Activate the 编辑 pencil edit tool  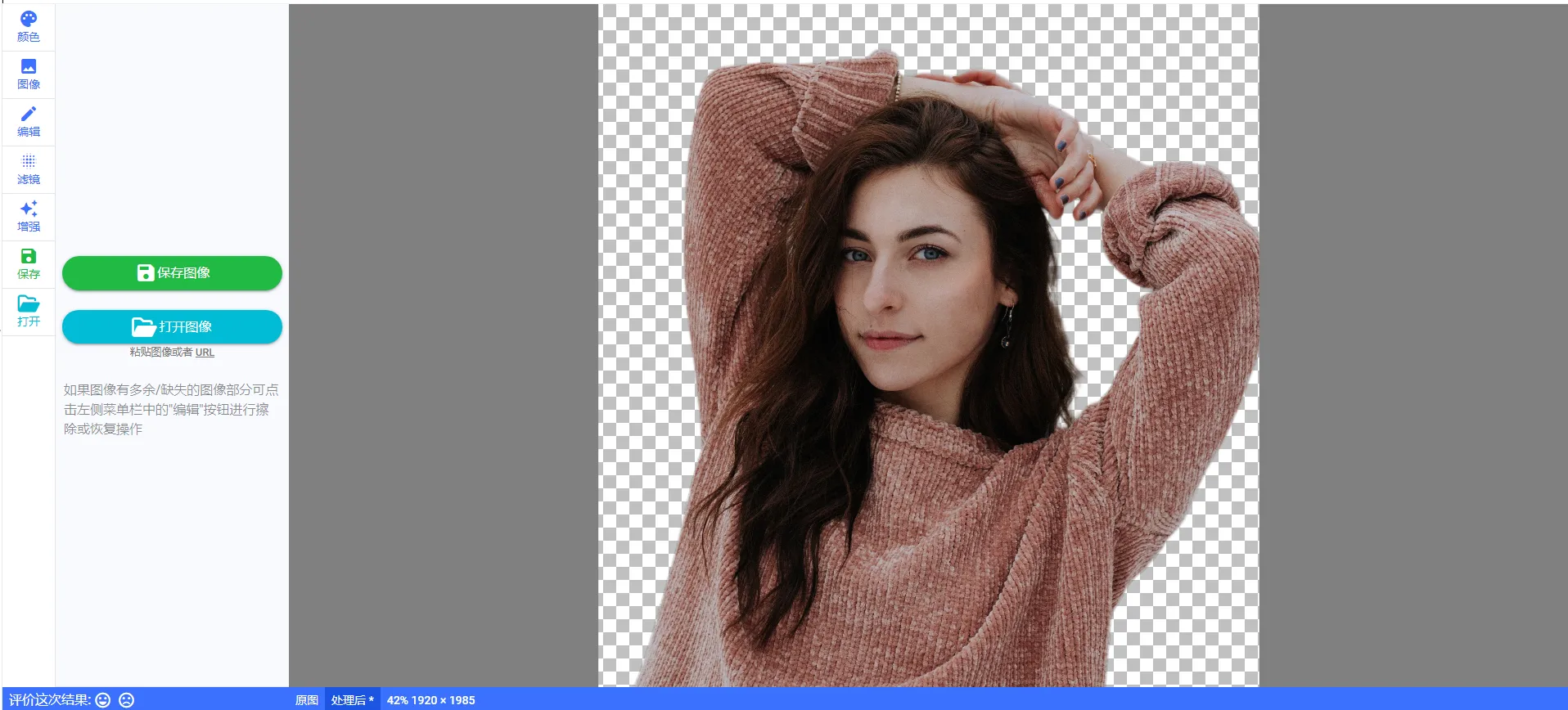click(29, 121)
